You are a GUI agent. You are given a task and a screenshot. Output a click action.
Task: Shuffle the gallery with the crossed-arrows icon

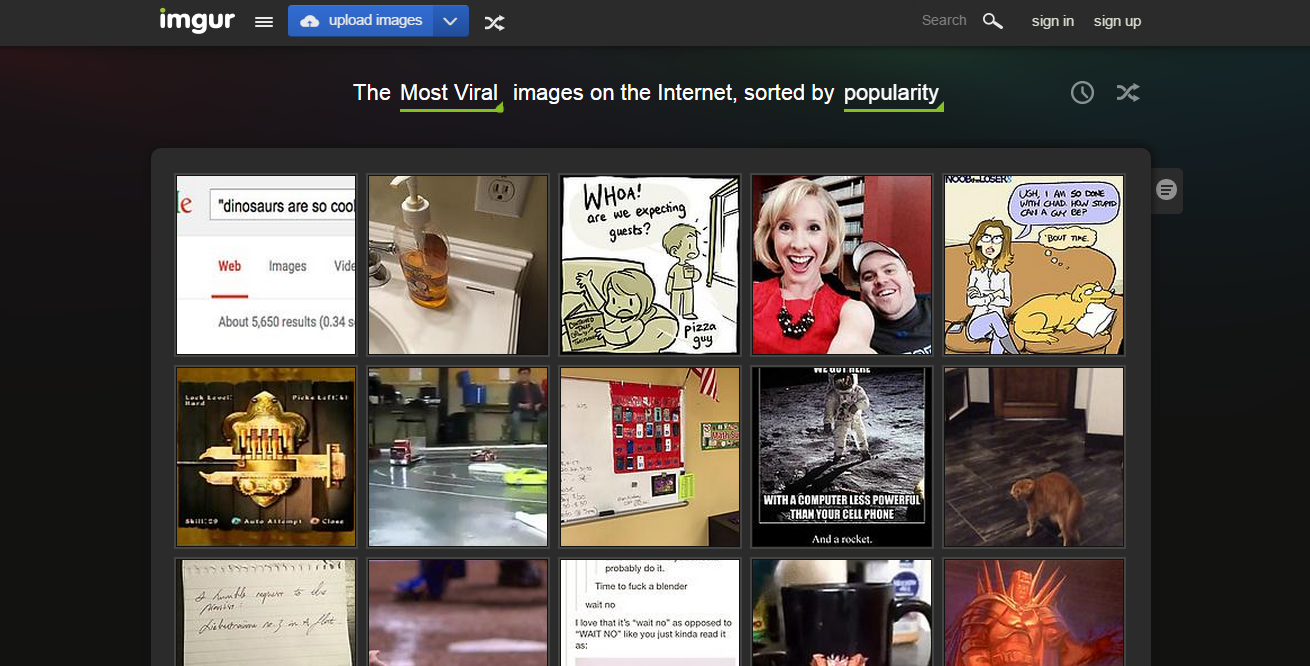[x=1128, y=92]
